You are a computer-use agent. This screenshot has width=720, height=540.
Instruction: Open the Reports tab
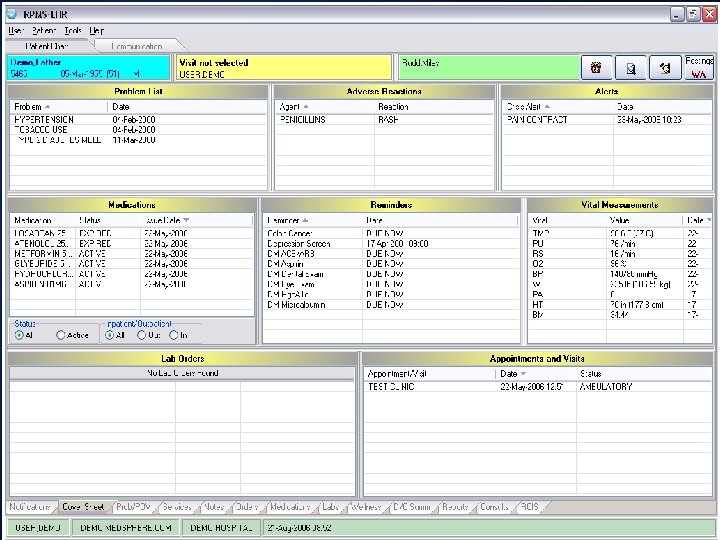[455, 507]
